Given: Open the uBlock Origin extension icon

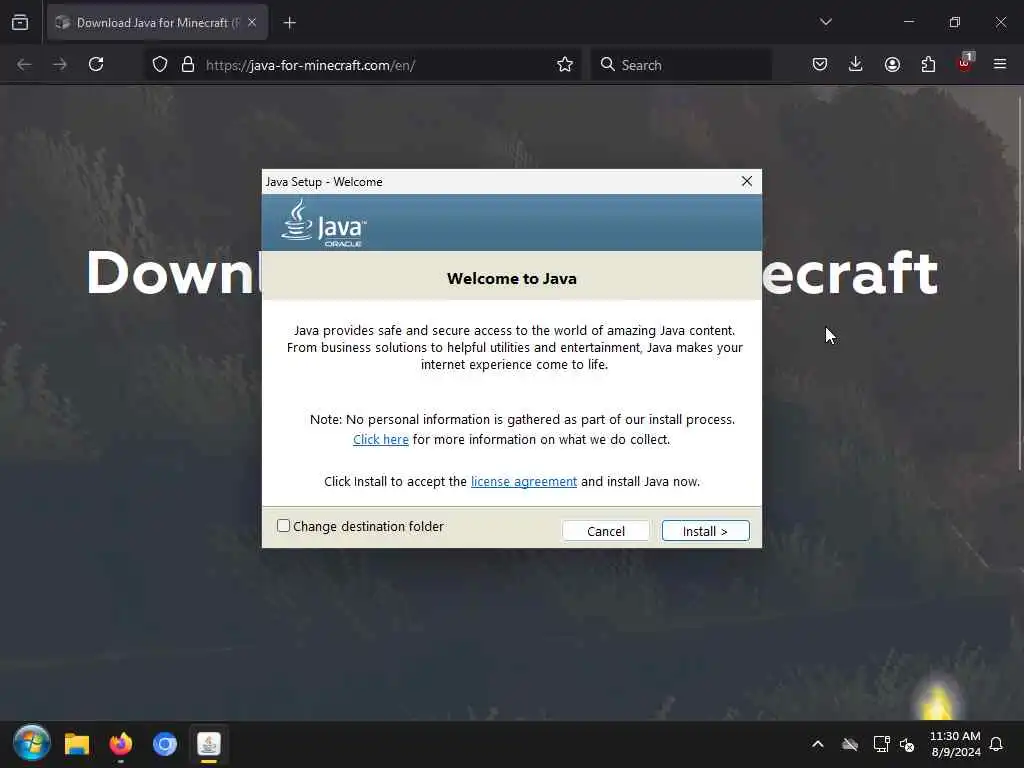Looking at the screenshot, I should tap(964, 63).
